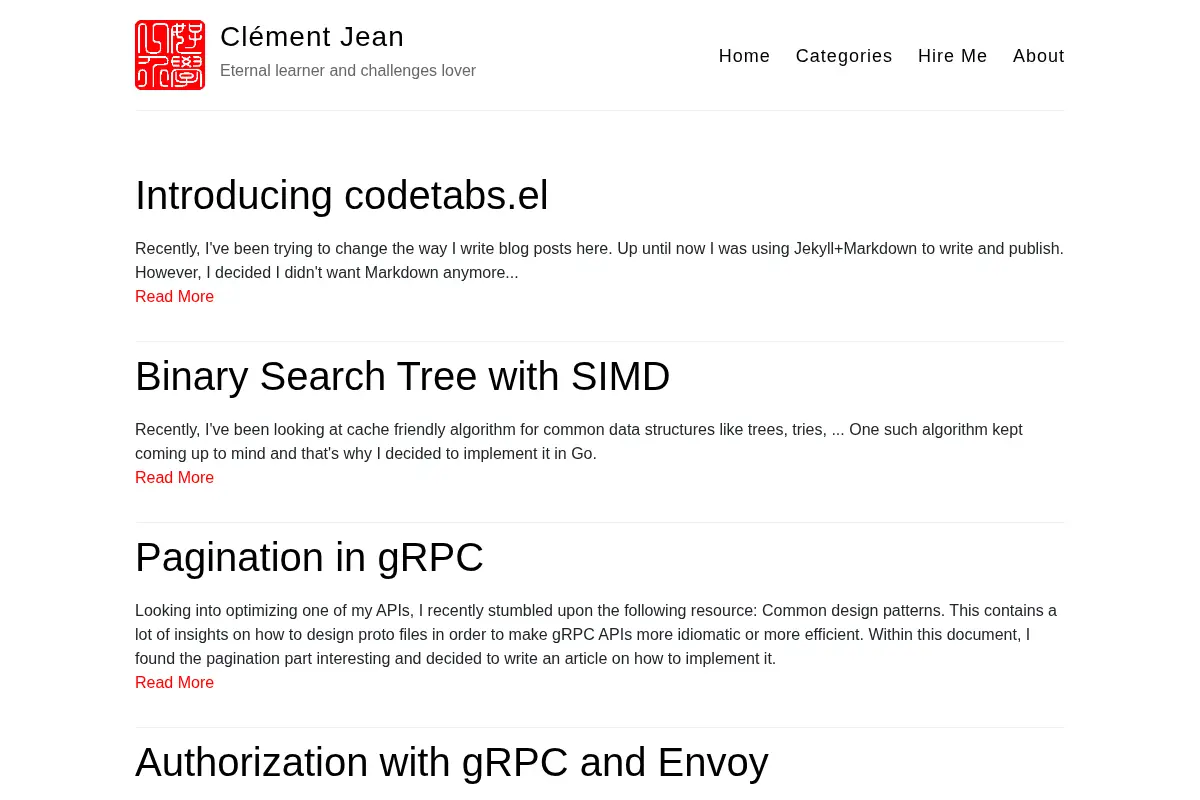
Task: Open the Categories menu item
Action: [844, 56]
